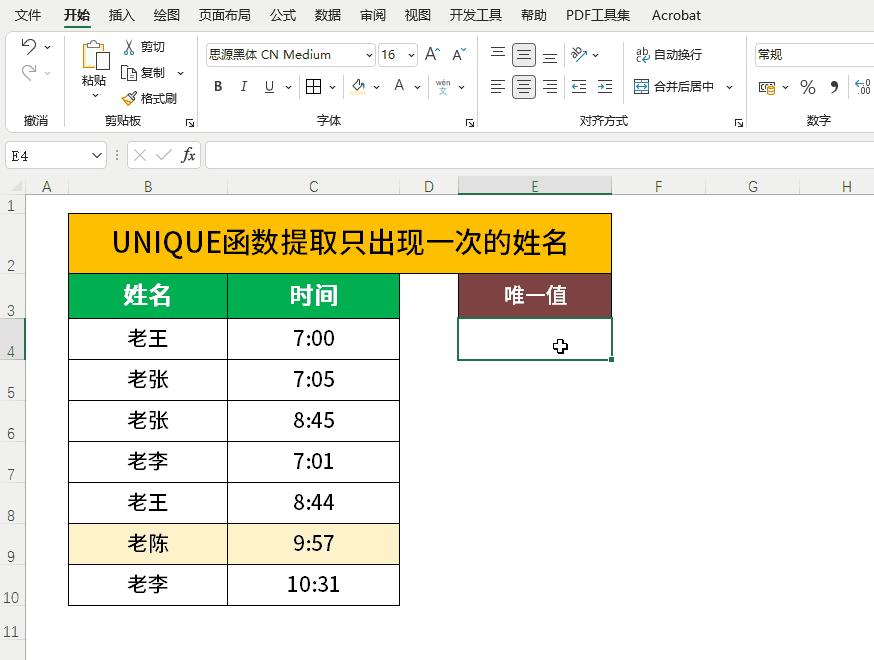The image size is (874, 660).
Task: Apply the comma number style
Action: click(x=833, y=87)
